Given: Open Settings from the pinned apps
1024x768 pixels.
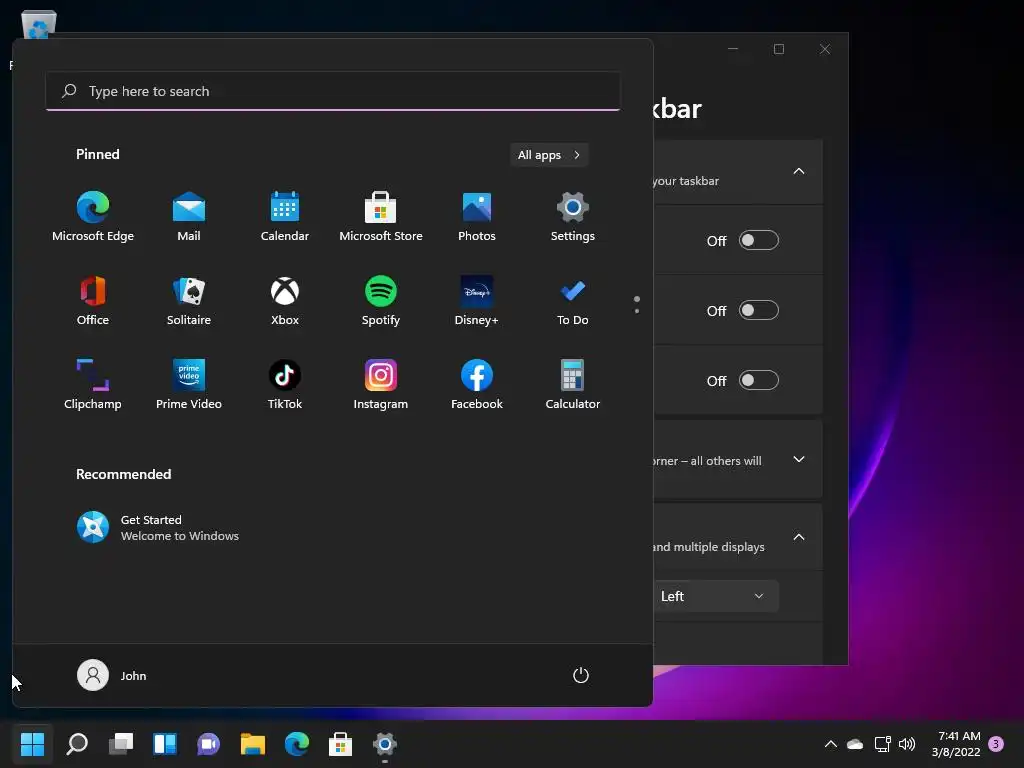Looking at the screenshot, I should click(573, 217).
